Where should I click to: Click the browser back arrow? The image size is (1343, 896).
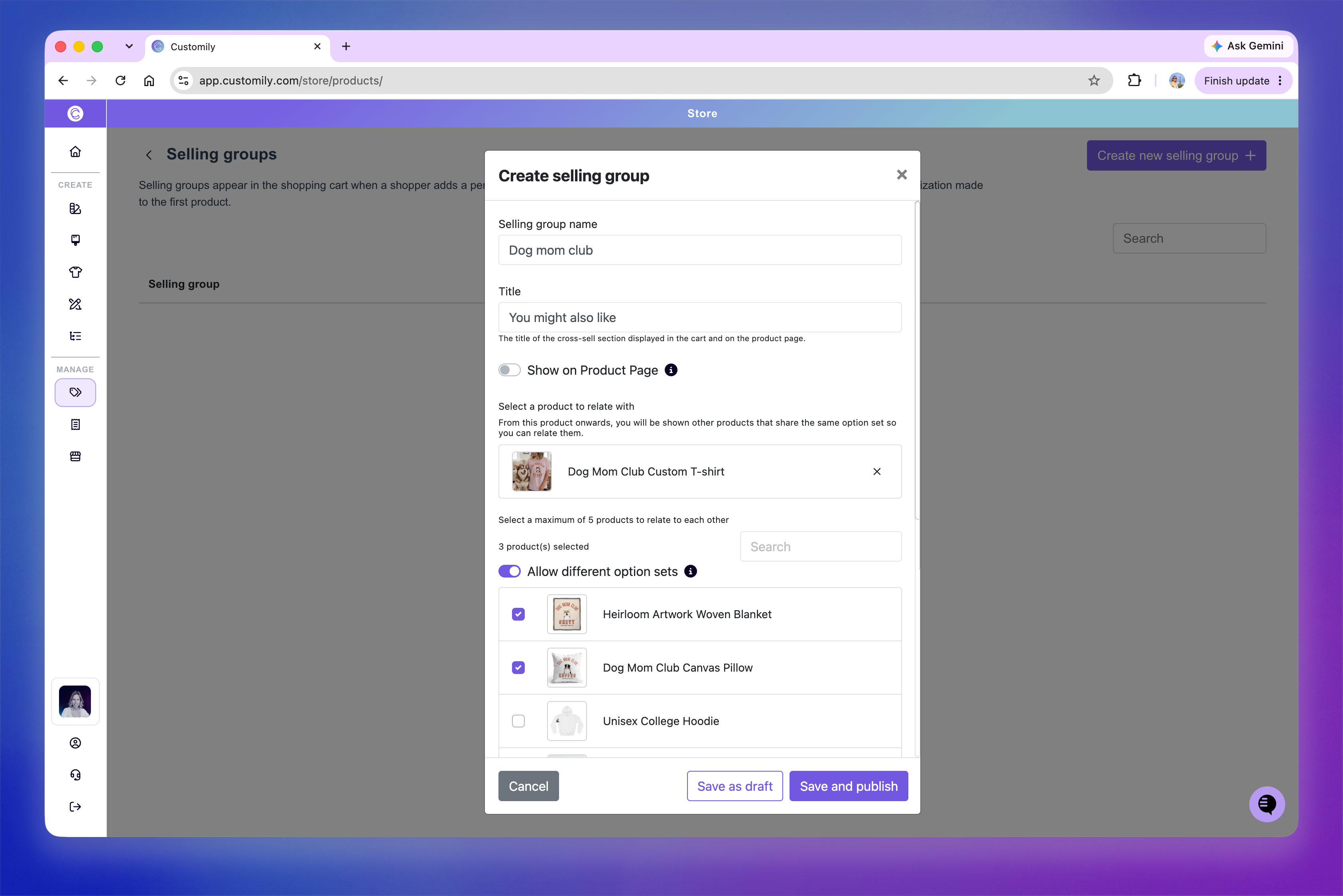tap(63, 81)
